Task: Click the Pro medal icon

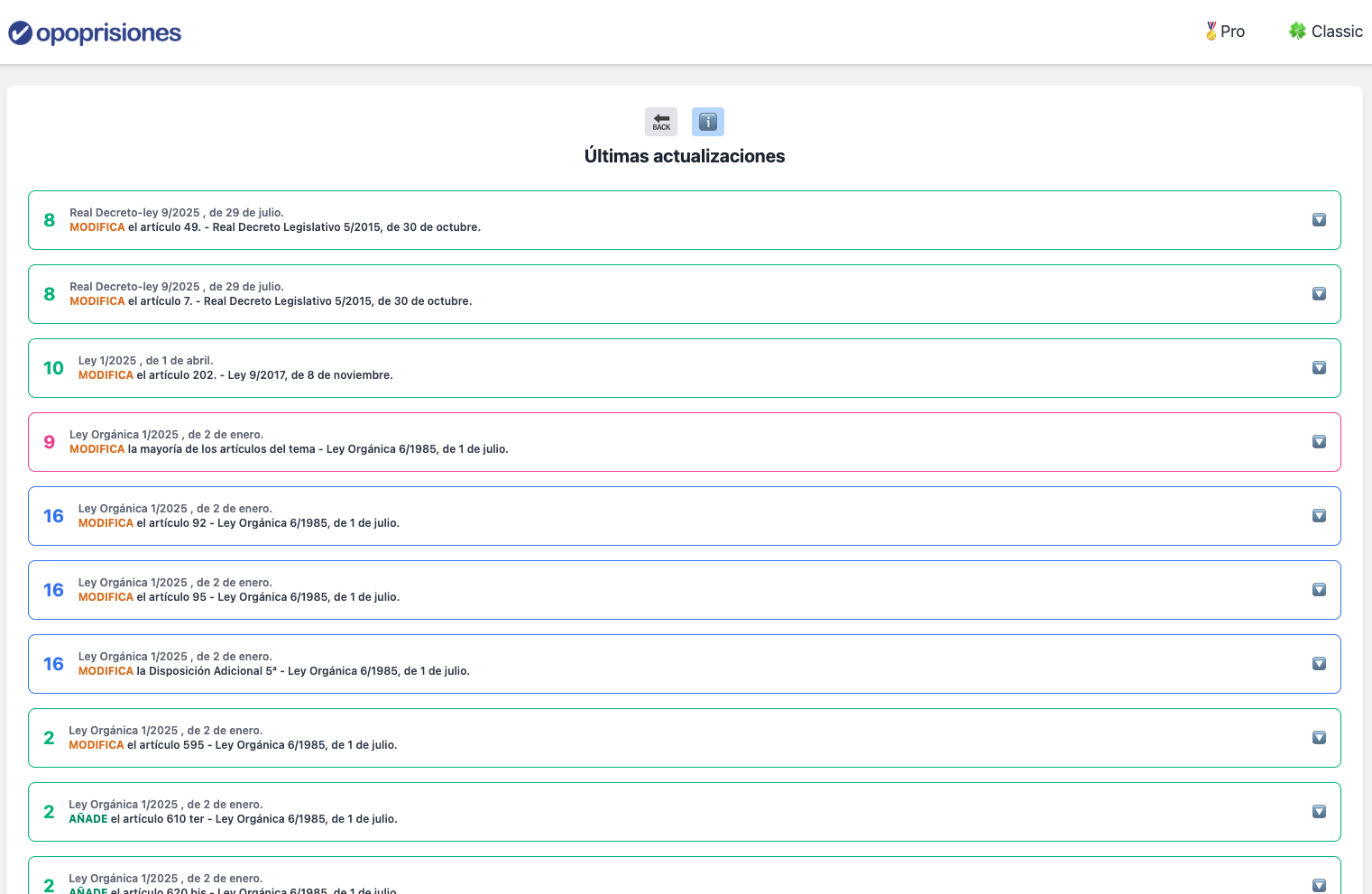Action: 1211,32
